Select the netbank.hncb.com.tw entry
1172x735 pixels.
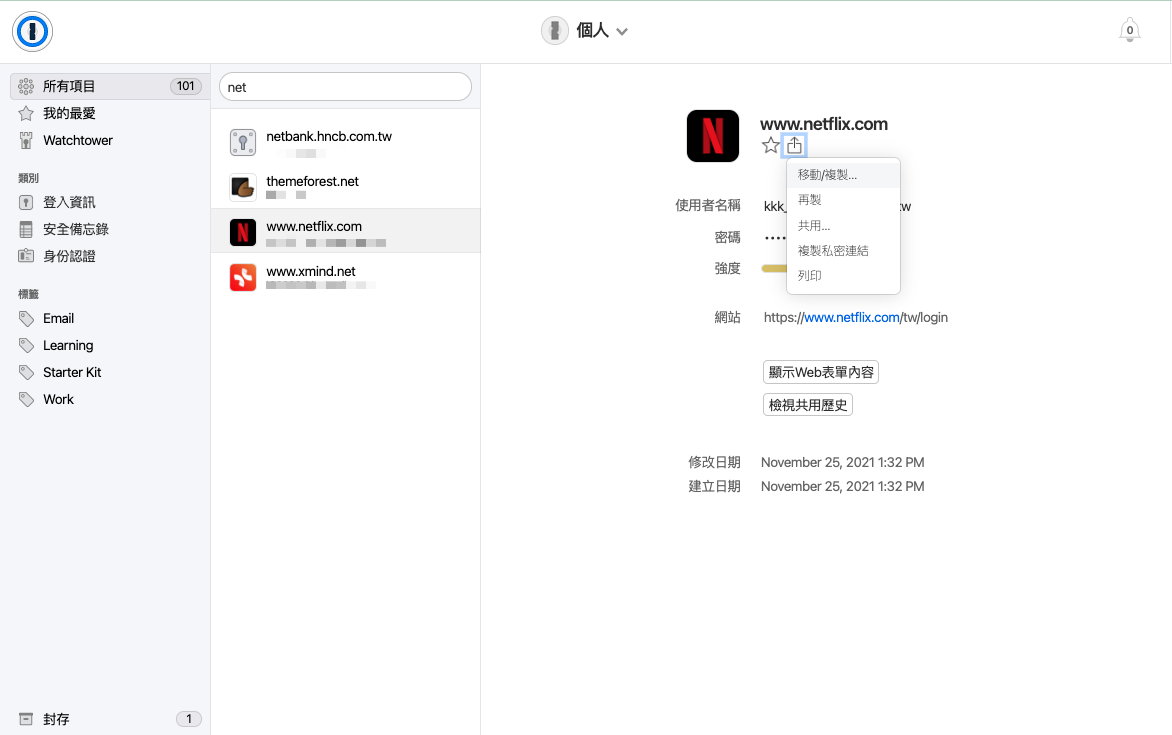click(345, 142)
